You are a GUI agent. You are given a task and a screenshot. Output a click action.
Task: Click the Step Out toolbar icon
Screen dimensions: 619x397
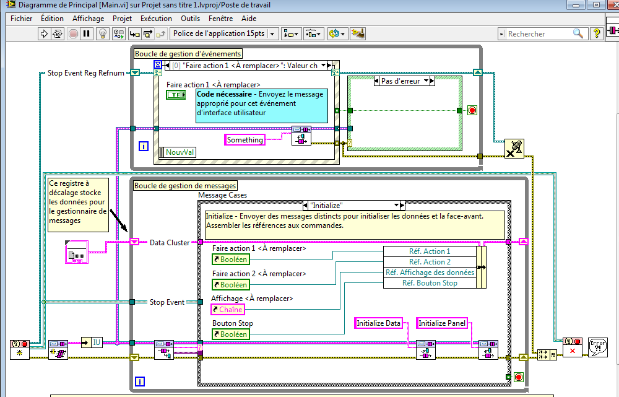click(x=161, y=34)
